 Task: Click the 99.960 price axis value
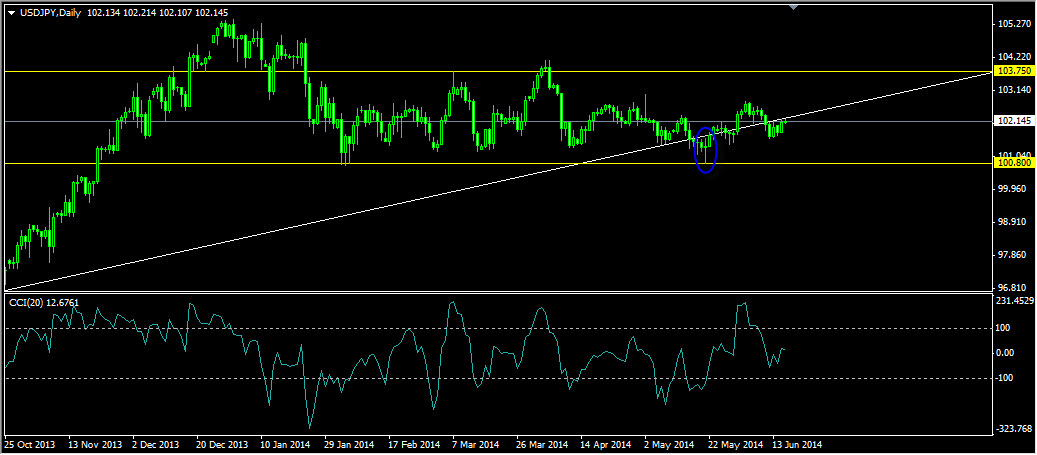pos(1014,189)
